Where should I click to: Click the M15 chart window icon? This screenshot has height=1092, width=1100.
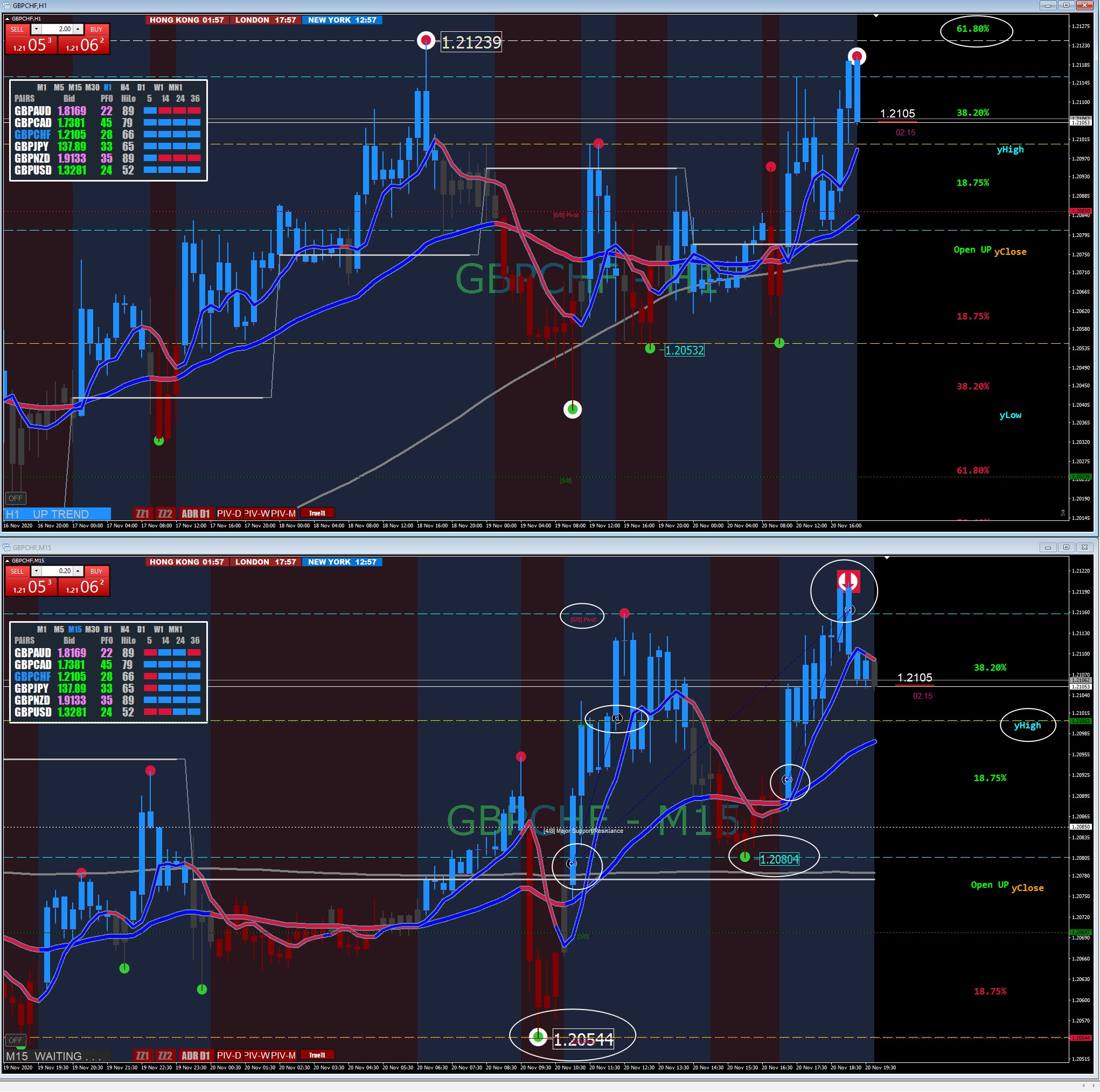tap(6, 548)
